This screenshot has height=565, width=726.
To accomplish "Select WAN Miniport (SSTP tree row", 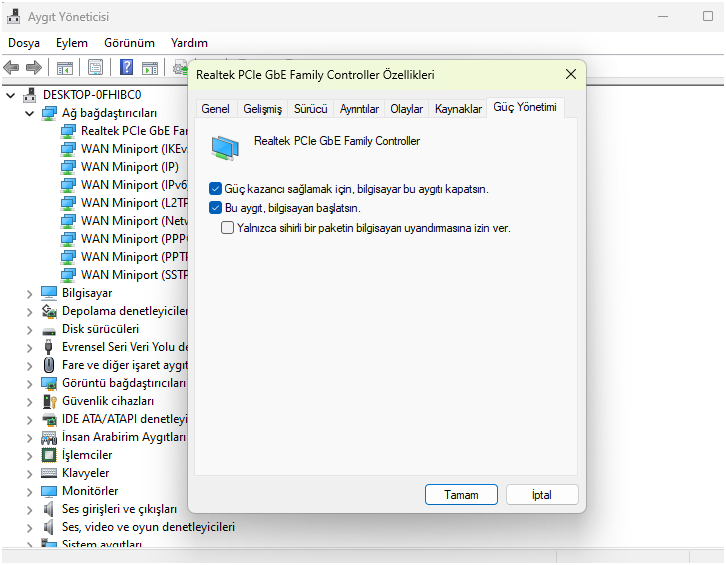I will click(124, 275).
